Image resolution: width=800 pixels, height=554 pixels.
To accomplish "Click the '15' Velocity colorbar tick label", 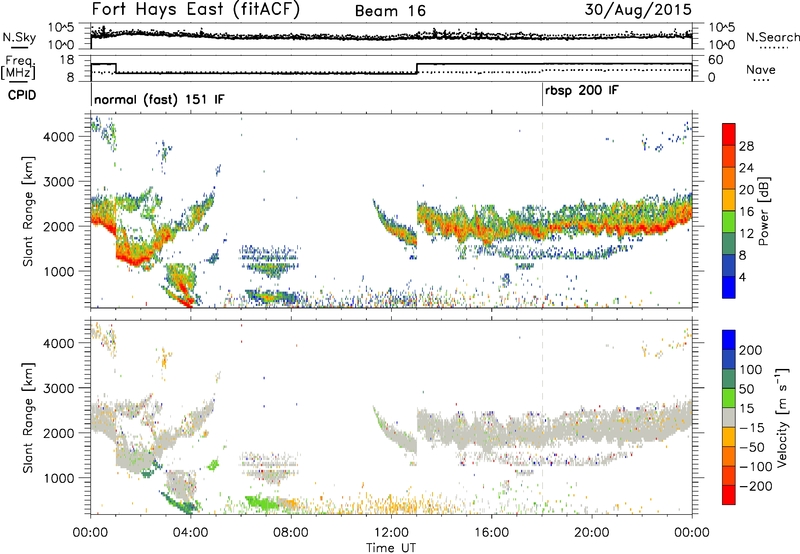I will click(x=746, y=409).
